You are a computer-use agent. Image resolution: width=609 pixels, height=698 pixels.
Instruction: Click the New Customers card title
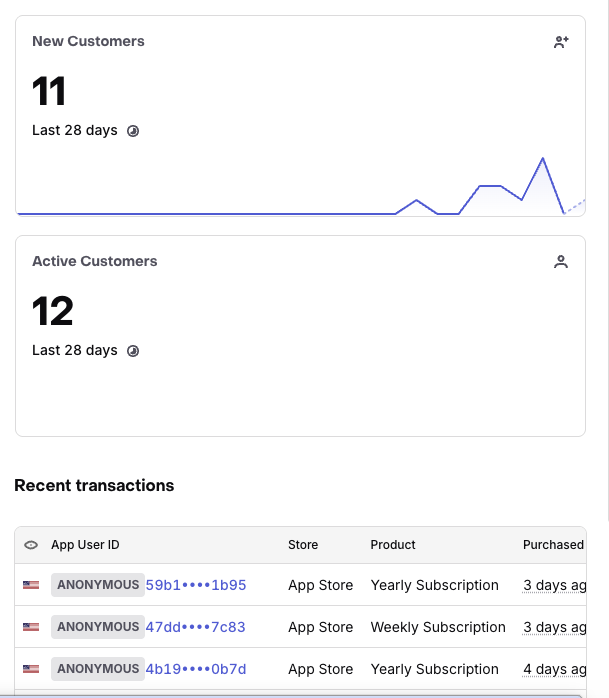click(x=88, y=41)
